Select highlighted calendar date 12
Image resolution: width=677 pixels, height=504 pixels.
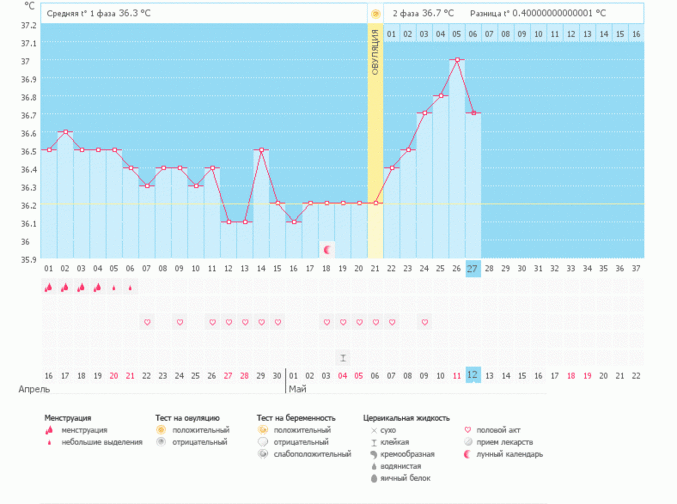[473, 374]
